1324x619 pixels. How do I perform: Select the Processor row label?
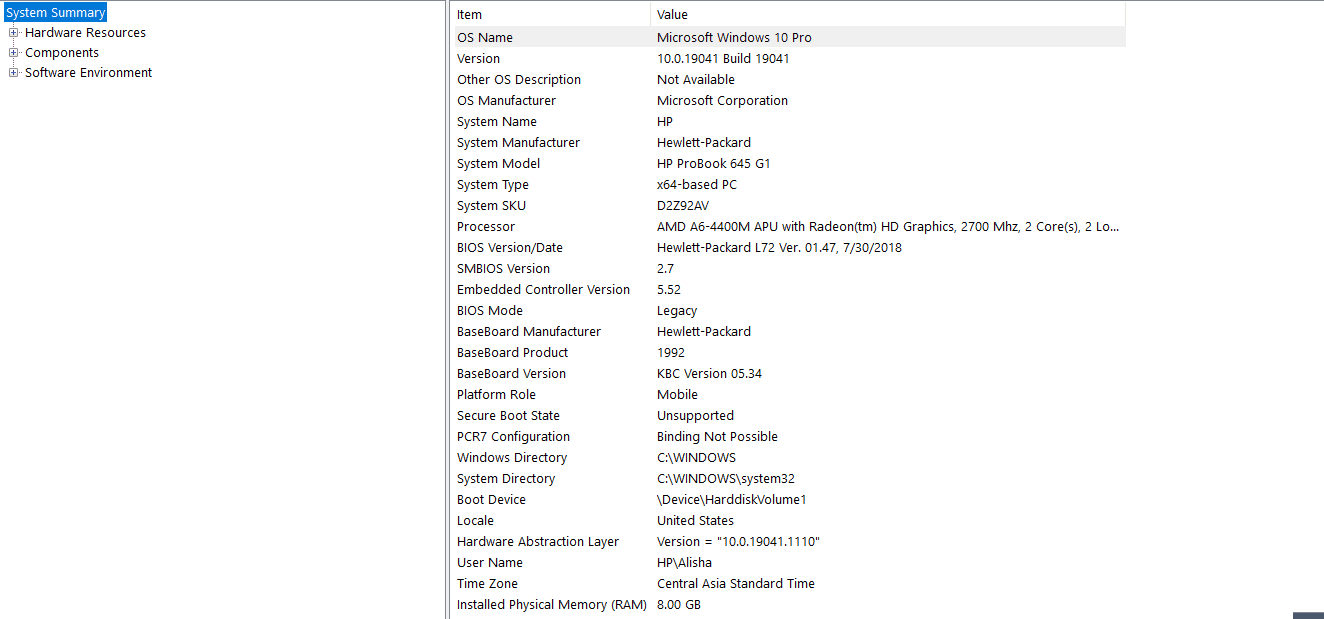(x=486, y=226)
